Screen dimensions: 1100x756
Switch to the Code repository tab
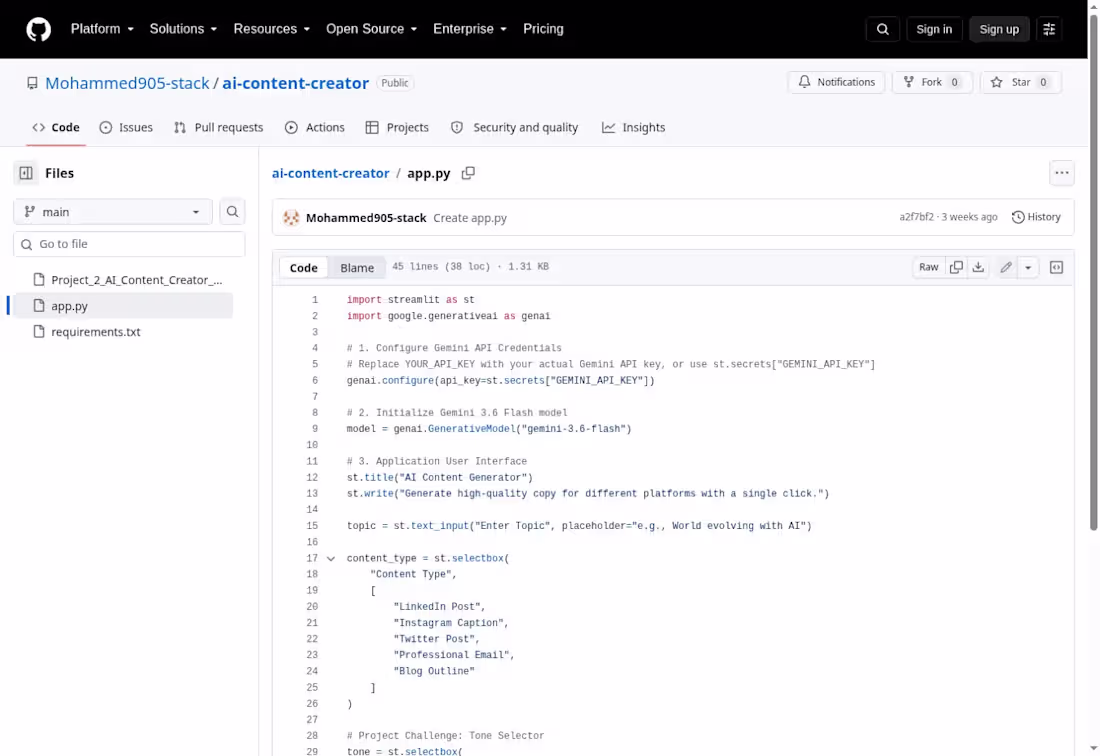coord(56,128)
